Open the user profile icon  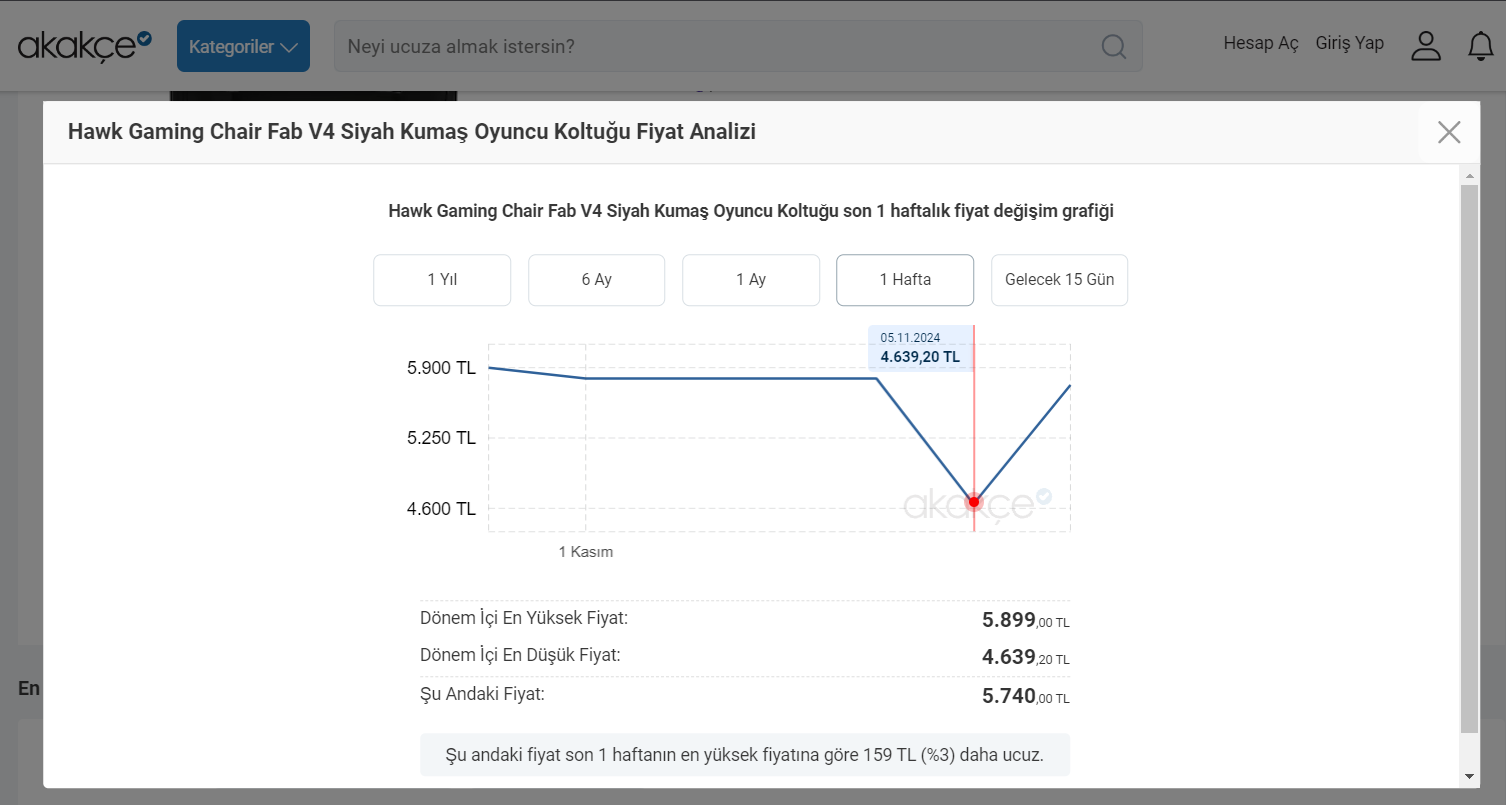1425,46
